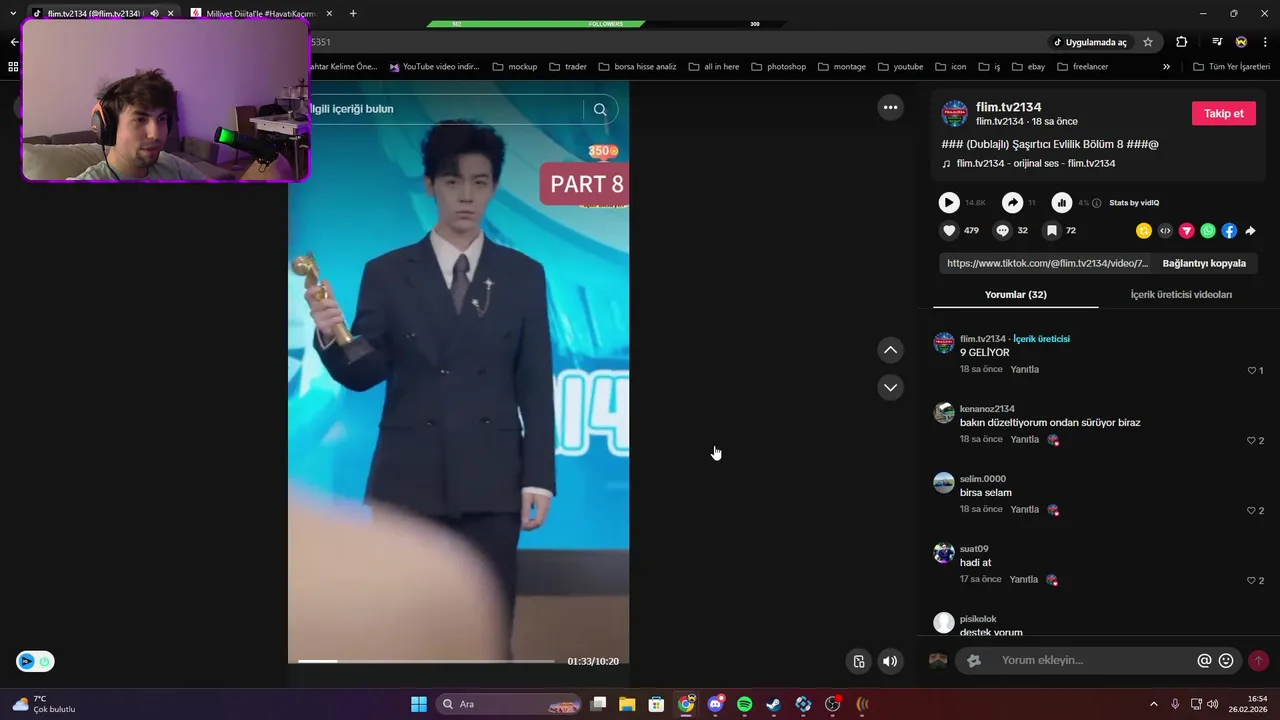The image size is (1280, 720).
Task: Go to next video with down arrow
Action: click(x=890, y=387)
